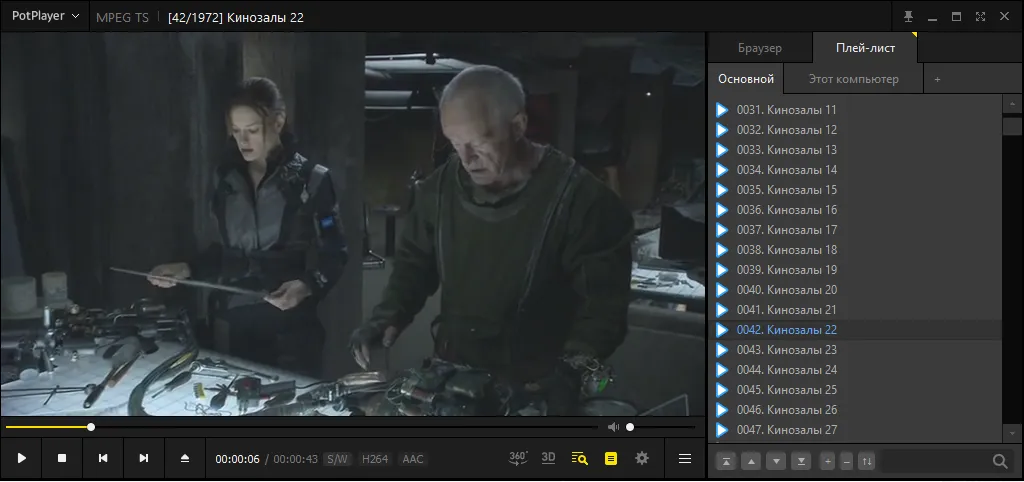
Task: Select playlist item 0034. Кинозалы 14
Action: pos(855,170)
